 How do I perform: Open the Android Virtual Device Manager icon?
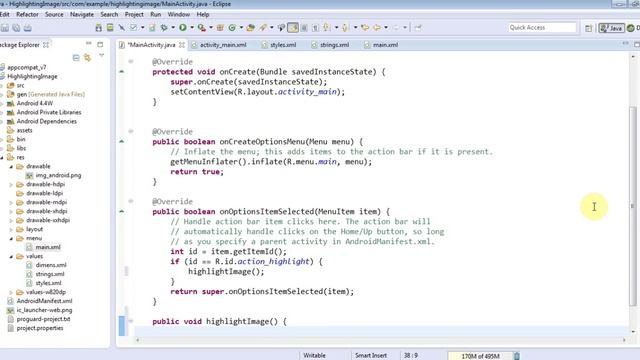pyautogui.click(x=110, y=28)
